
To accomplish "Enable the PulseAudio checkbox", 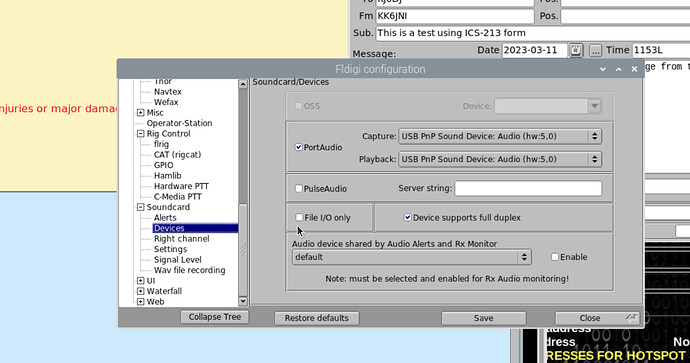I will tap(299, 188).
